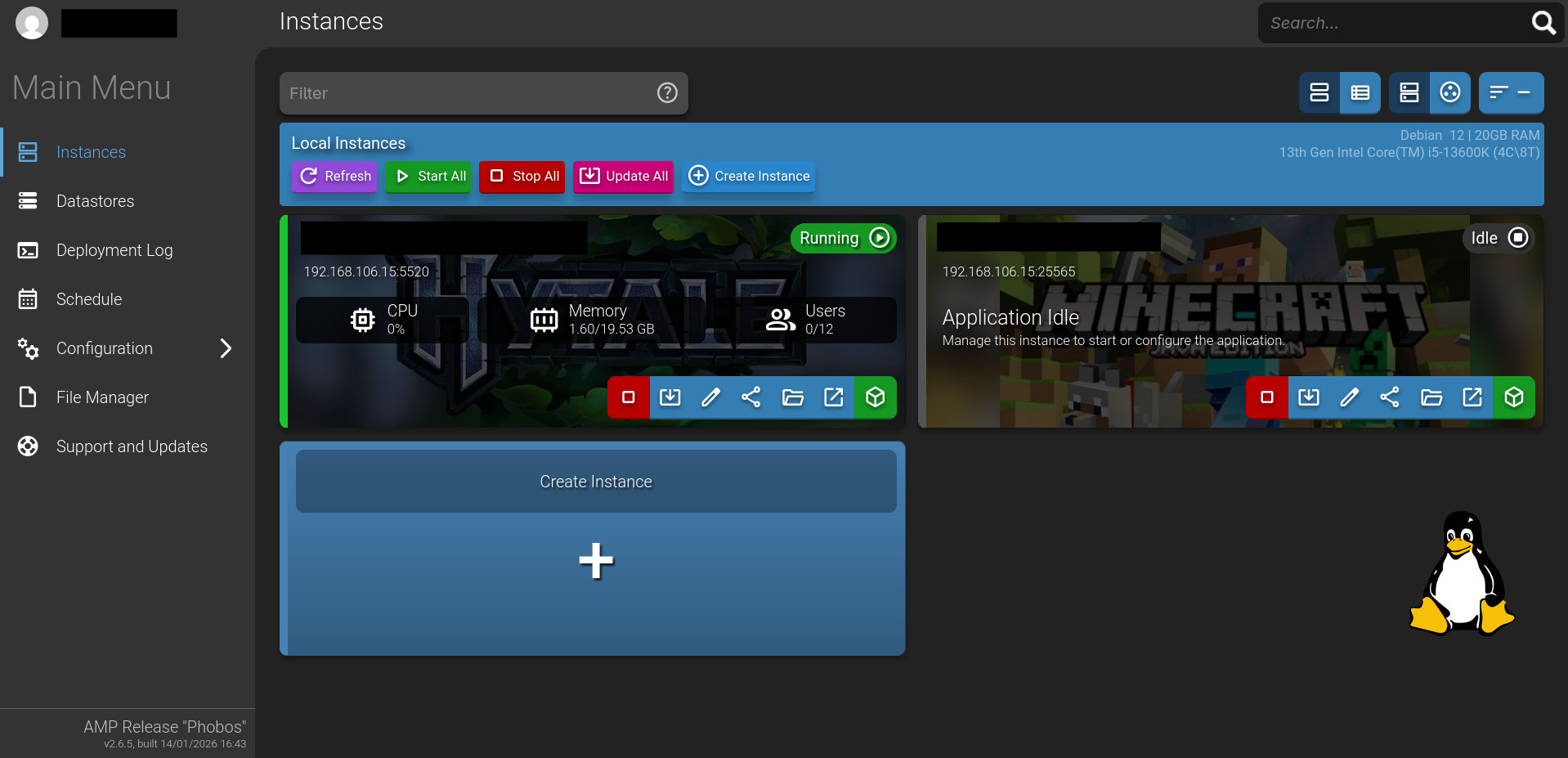Toggle the Running status on the Hytale instance
Viewport: 1568px width, 758px height.
pyautogui.click(x=843, y=238)
